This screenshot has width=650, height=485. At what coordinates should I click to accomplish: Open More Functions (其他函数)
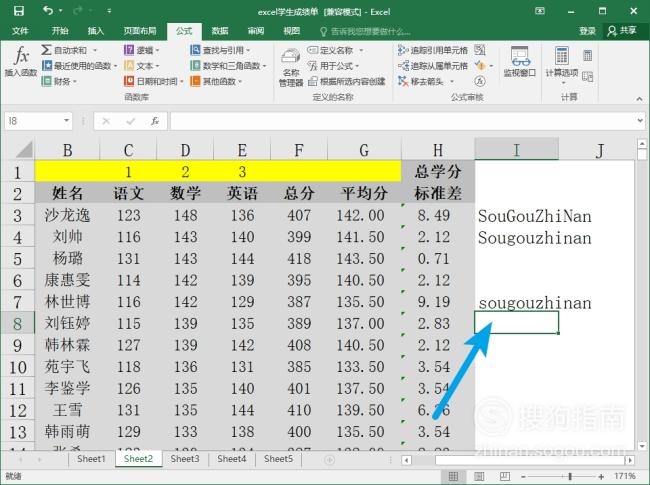click(213, 81)
